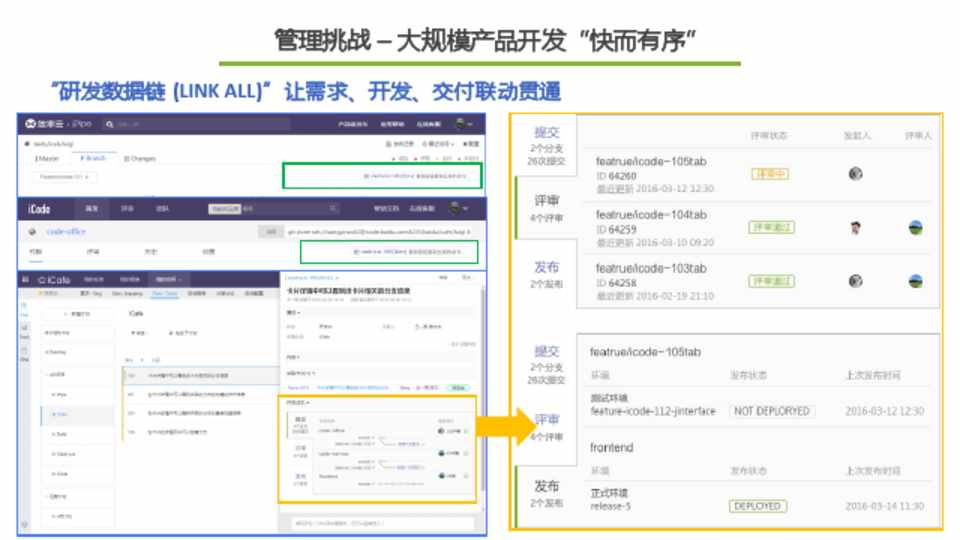Click the iCafe logo in the lower header
960x540 pixels.
(x=54, y=280)
